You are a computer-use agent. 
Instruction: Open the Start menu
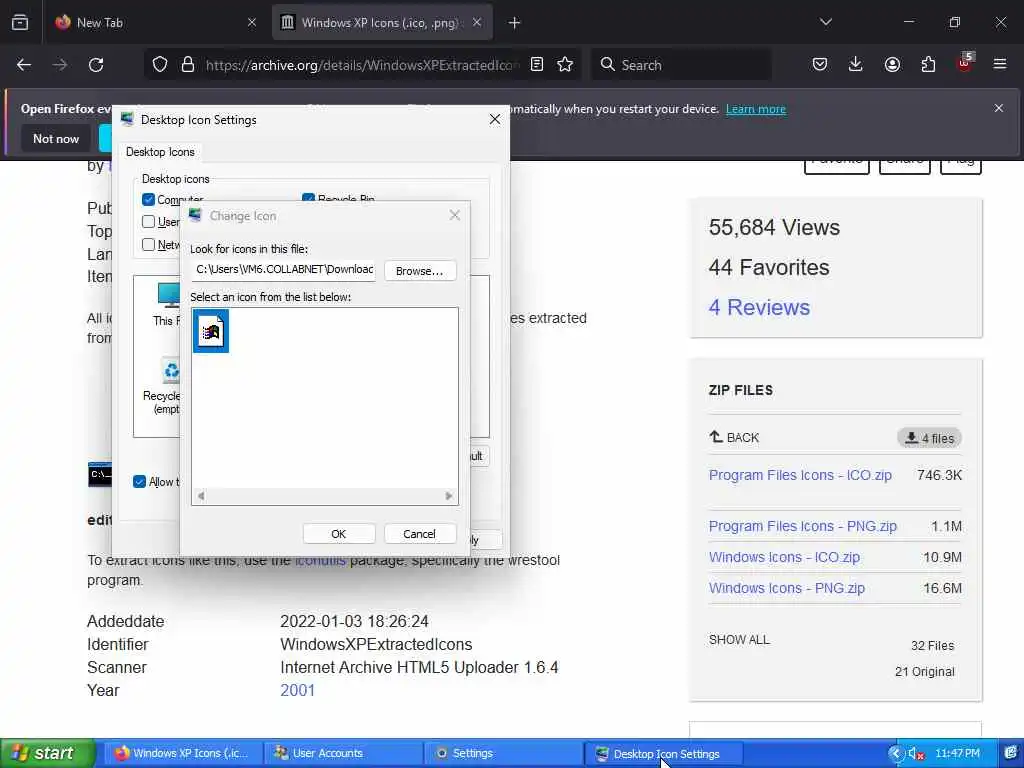pos(46,753)
